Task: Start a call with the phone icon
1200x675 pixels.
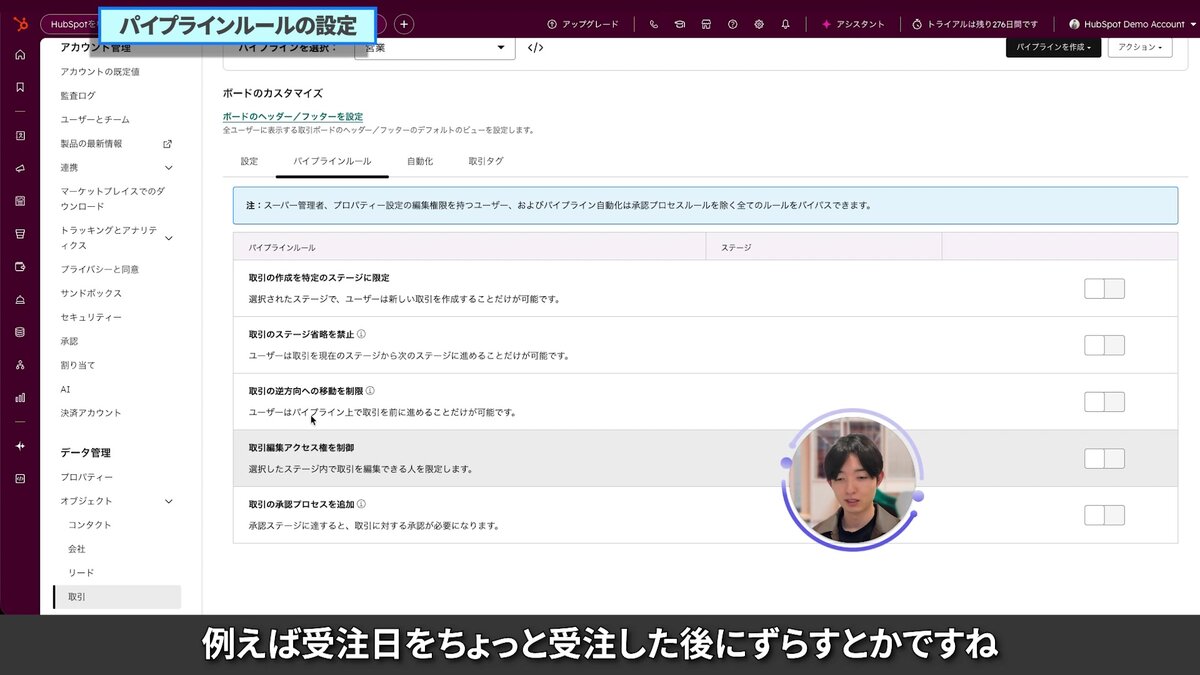Action: click(x=654, y=24)
